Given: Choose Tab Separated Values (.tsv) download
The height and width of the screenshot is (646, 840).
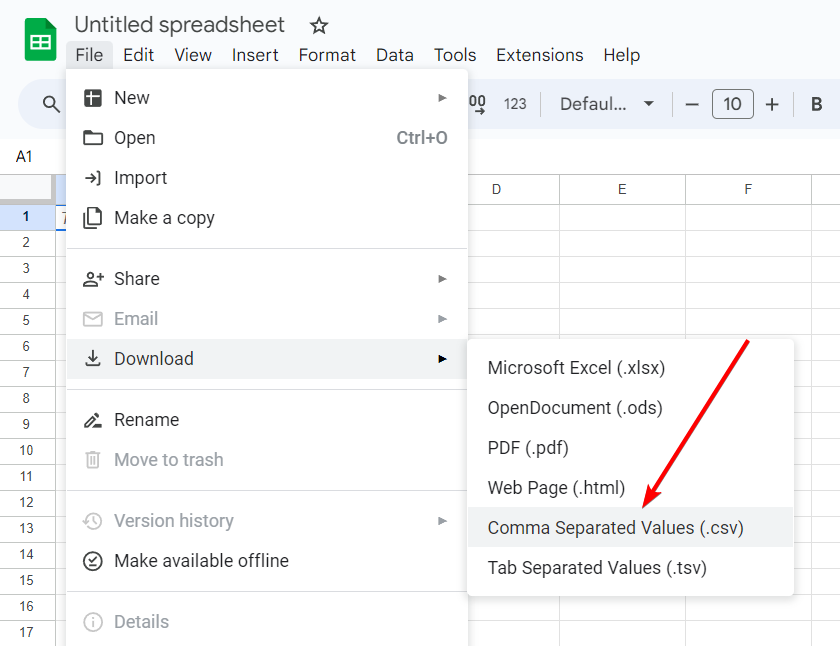Looking at the screenshot, I should click(x=630, y=568).
